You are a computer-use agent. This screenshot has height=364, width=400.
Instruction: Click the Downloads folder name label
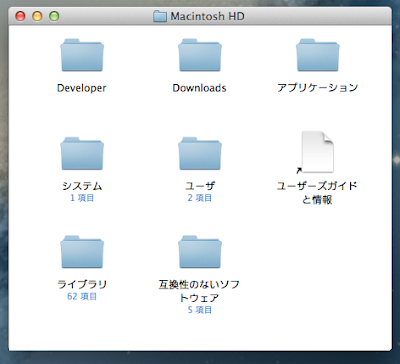[199, 88]
